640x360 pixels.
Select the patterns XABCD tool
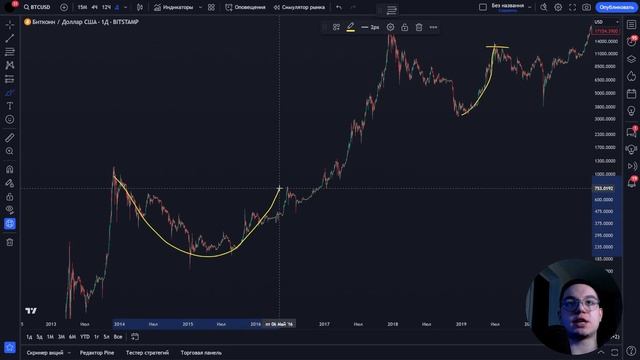click(x=10, y=65)
